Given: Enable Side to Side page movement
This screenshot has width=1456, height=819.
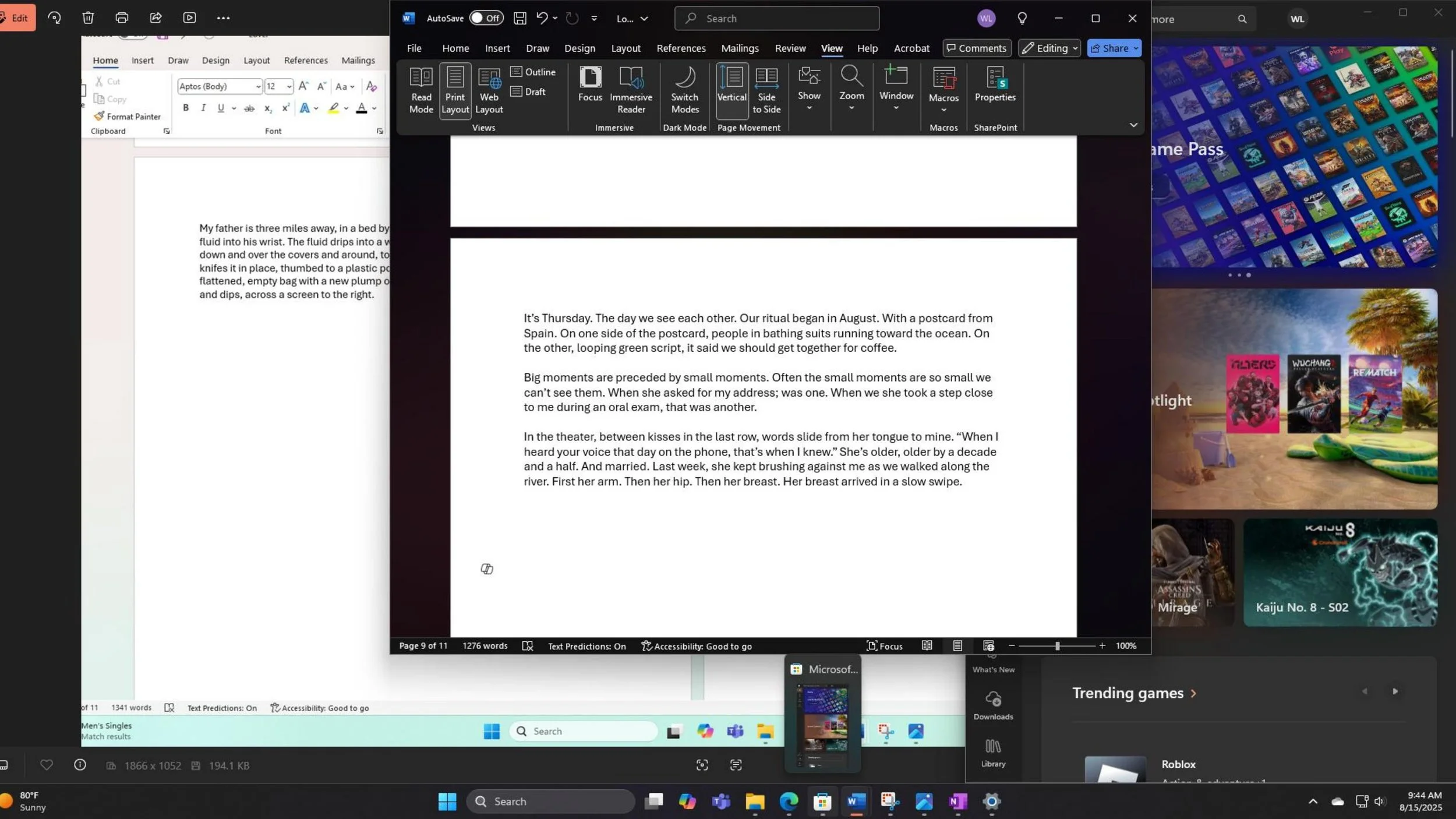Looking at the screenshot, I should 766,91.
